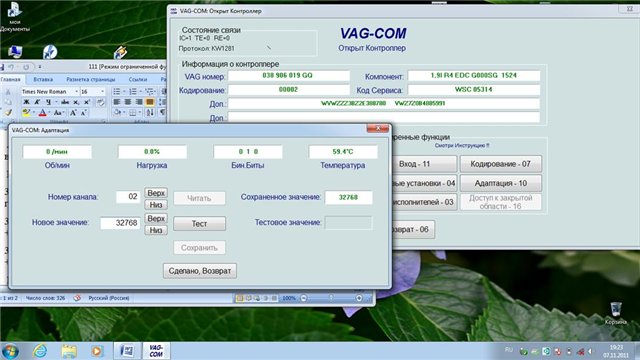This screenshot has height=360, width=640.
Task: Click channel number Верх button
Action: (x=156, y=193)
